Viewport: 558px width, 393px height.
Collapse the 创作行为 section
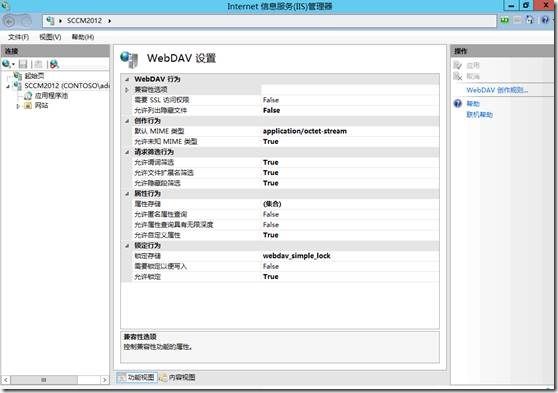(x=127, y=121)
